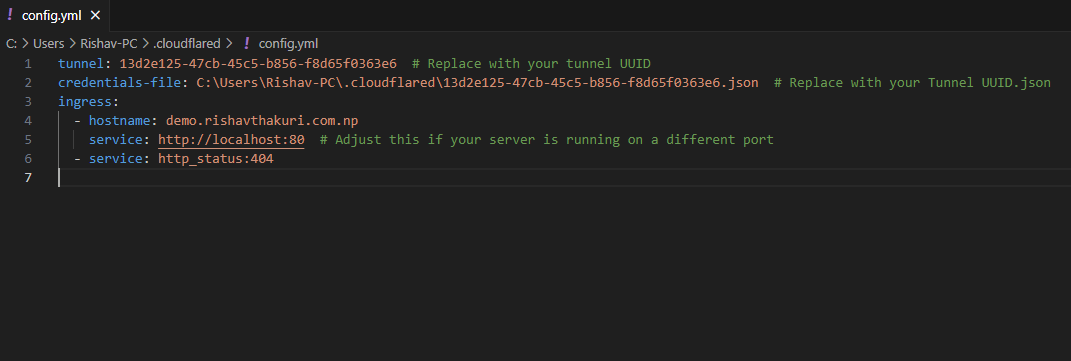Viewport: 1071px width, 361px height.
Task: Open the Users breadcrumb folder
Action: coord(48,43)
